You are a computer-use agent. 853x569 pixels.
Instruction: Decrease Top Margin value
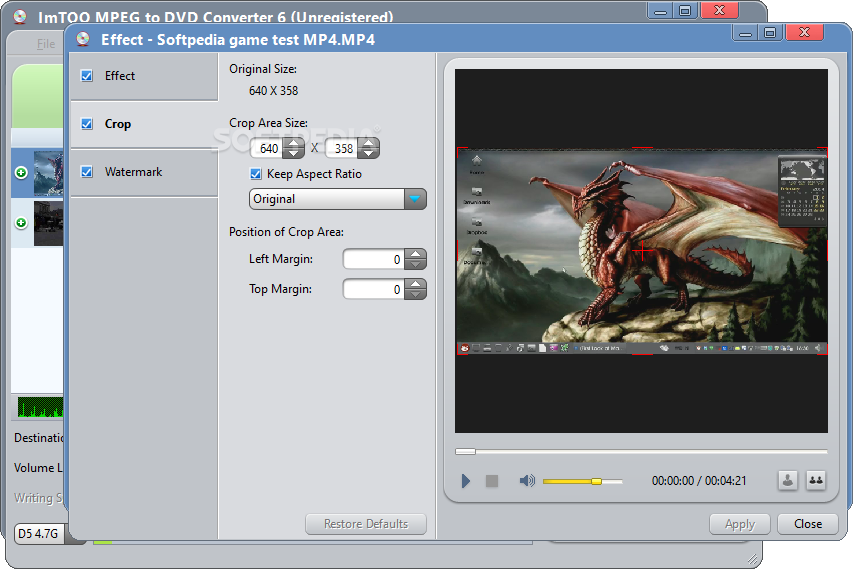pos(416,294)
